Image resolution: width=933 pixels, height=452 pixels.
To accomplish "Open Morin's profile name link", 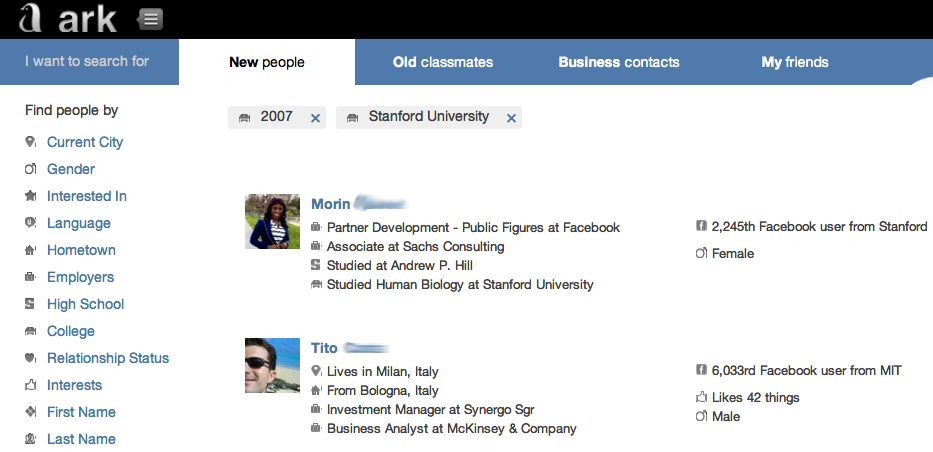I will tap(331, 204).
